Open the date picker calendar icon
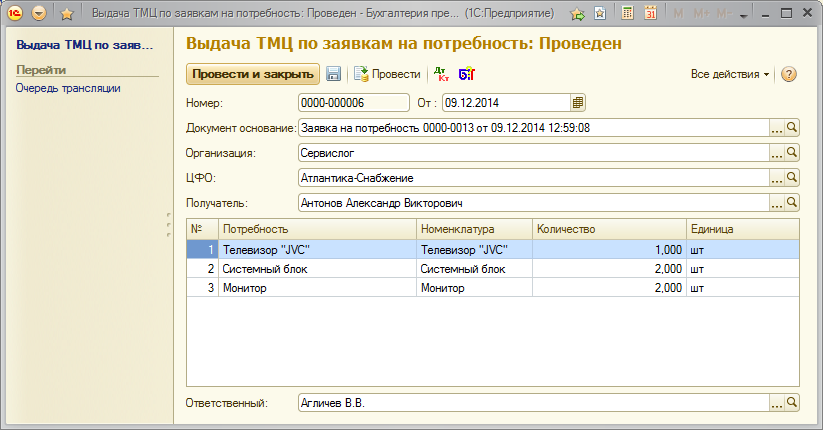This screenshot has width=823, height=430. tap(577, 102)
